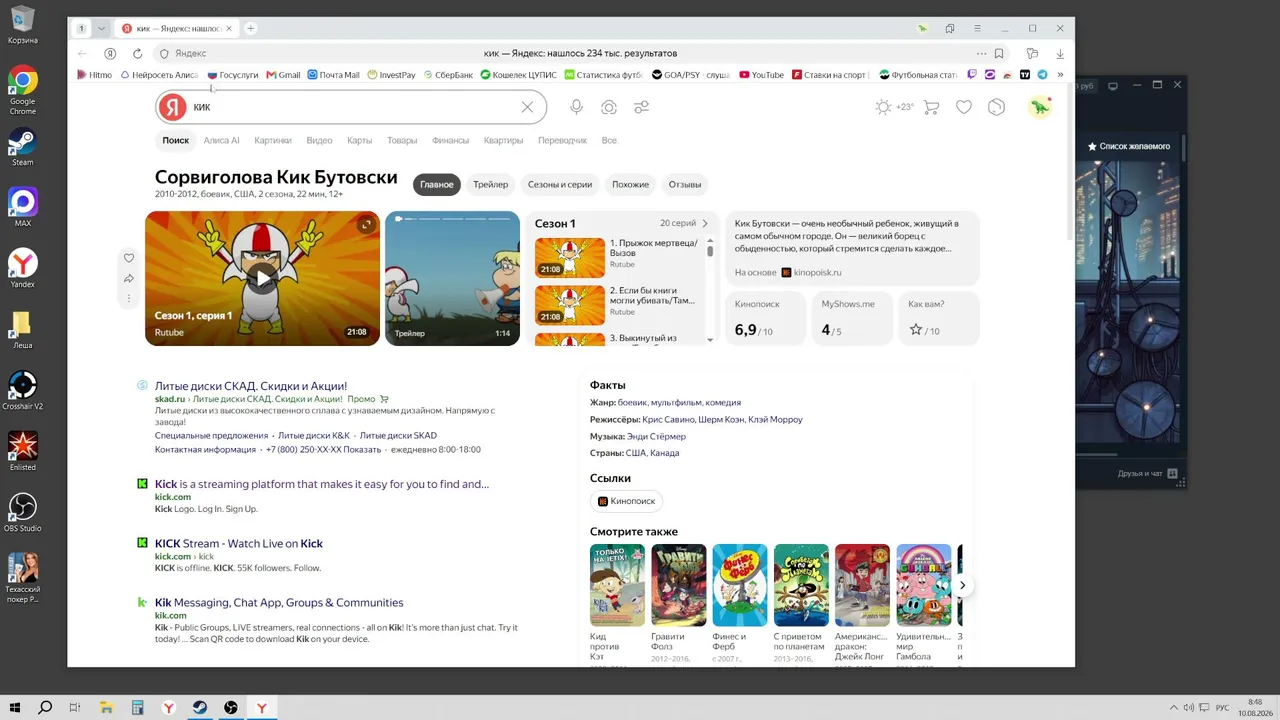
Task: Go back with browser back arrow
Action: click(x=83, y=53)
